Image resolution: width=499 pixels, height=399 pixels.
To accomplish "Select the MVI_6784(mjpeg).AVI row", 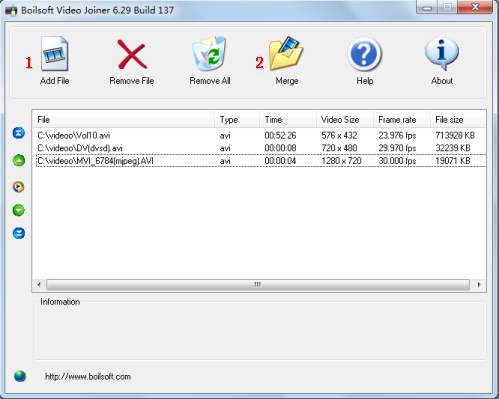I will 261,161.
